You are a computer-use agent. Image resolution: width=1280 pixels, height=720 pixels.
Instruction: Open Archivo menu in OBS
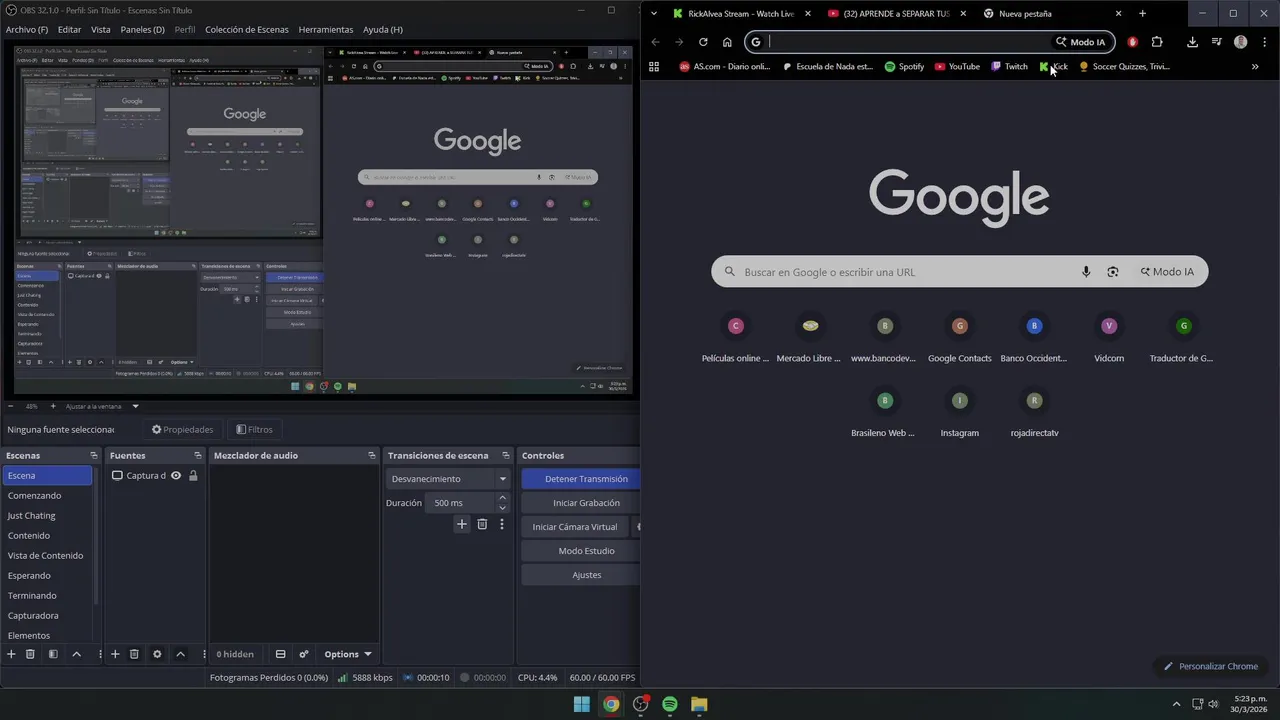(27, 30)
